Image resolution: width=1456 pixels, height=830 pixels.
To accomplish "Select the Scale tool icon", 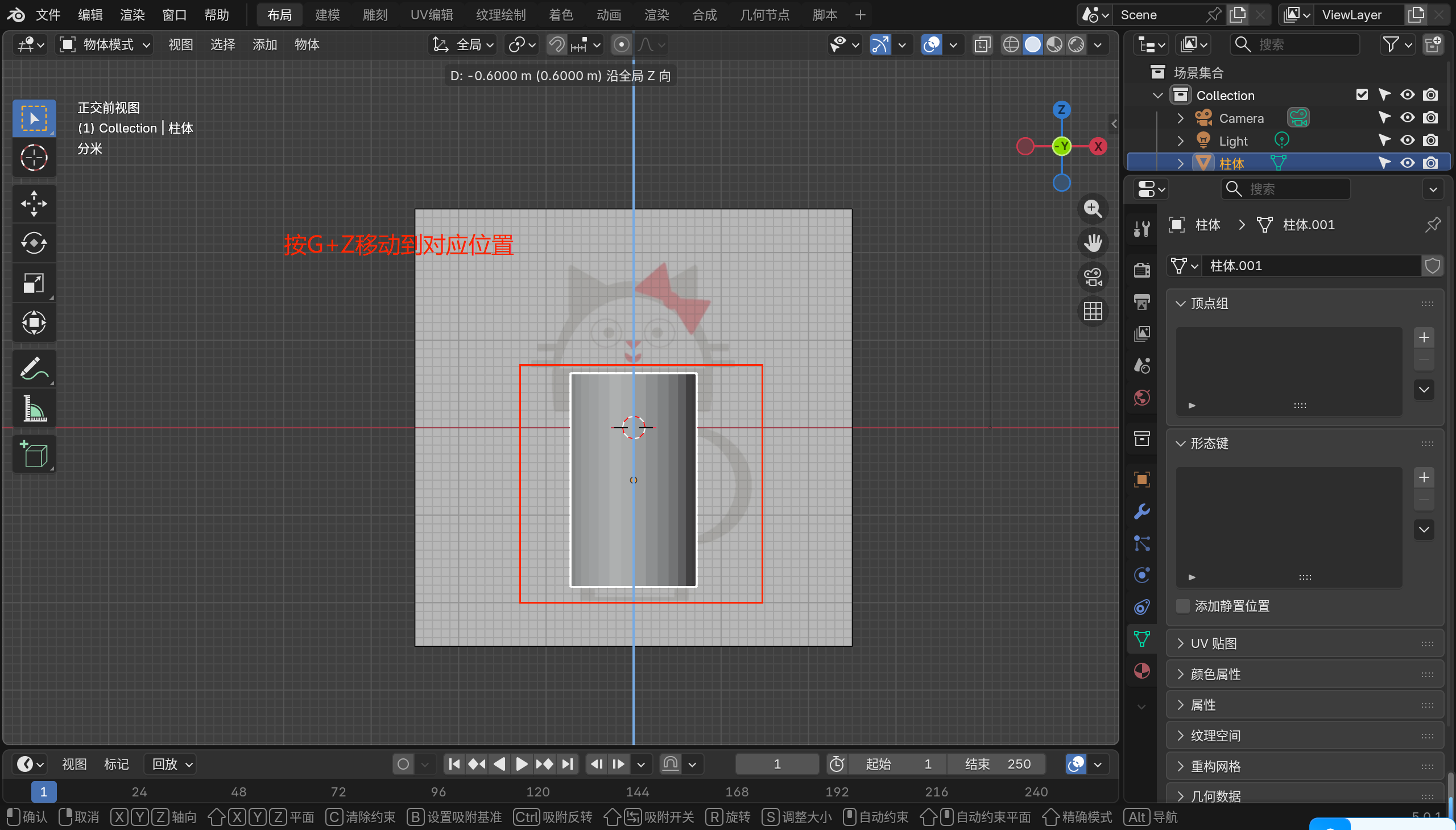I will [x=34, y=283].
